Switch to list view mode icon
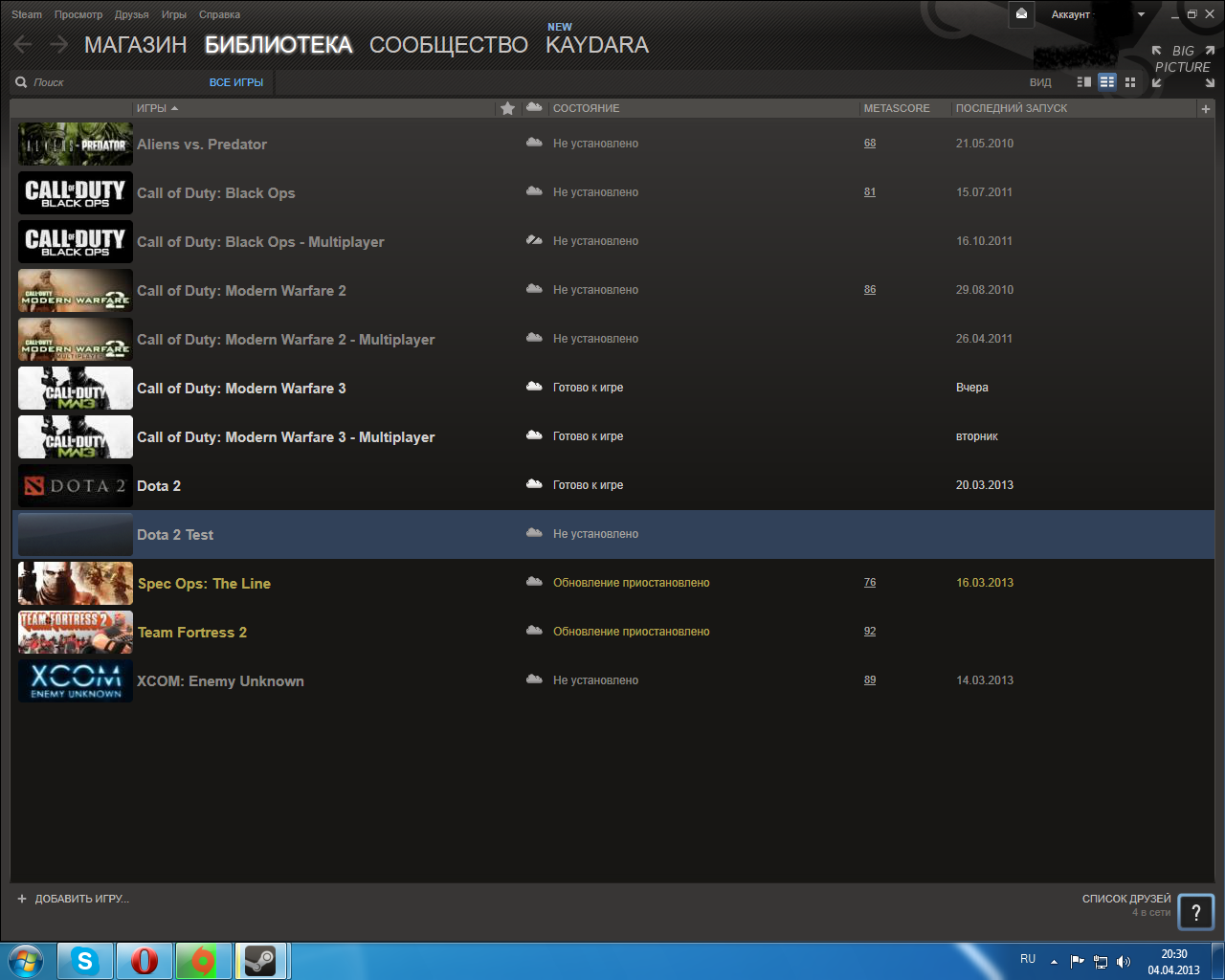 (x=1107, y=82)
